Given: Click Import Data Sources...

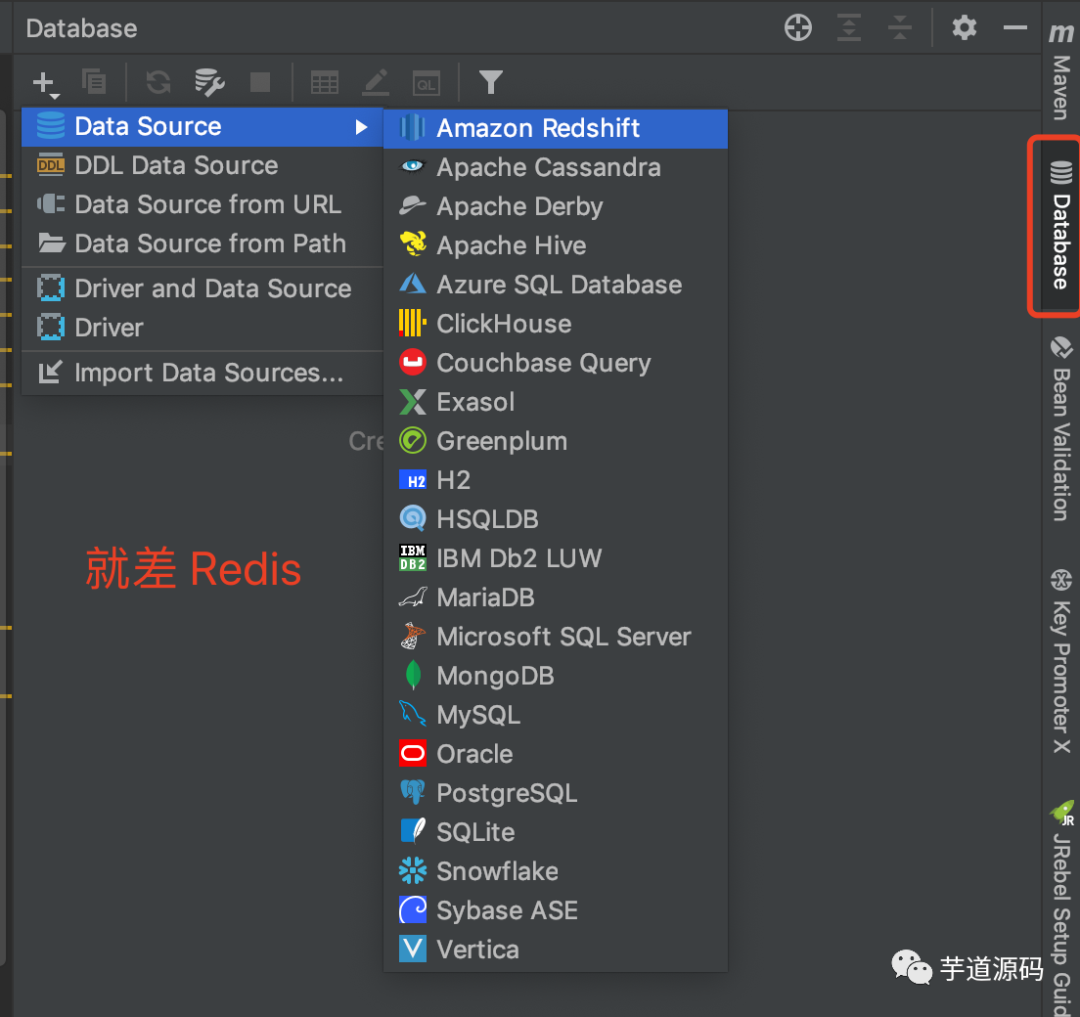Looking at the screenshot, I should click(202, 373).
